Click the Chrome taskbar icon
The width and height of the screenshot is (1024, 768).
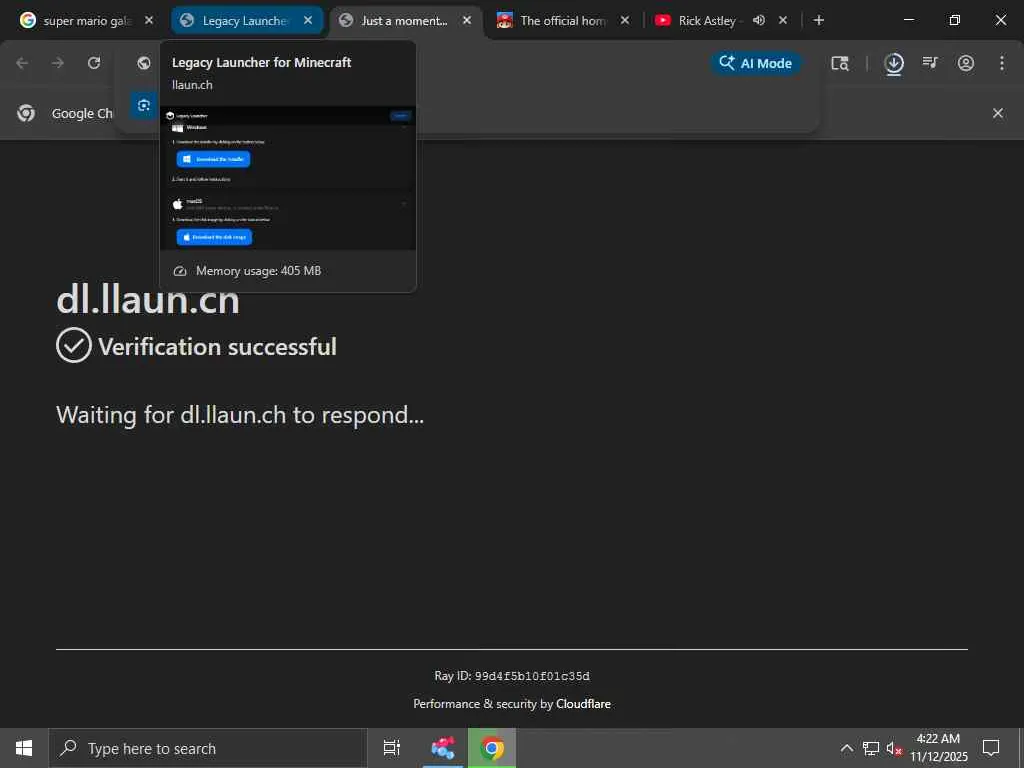click(492, 748)
